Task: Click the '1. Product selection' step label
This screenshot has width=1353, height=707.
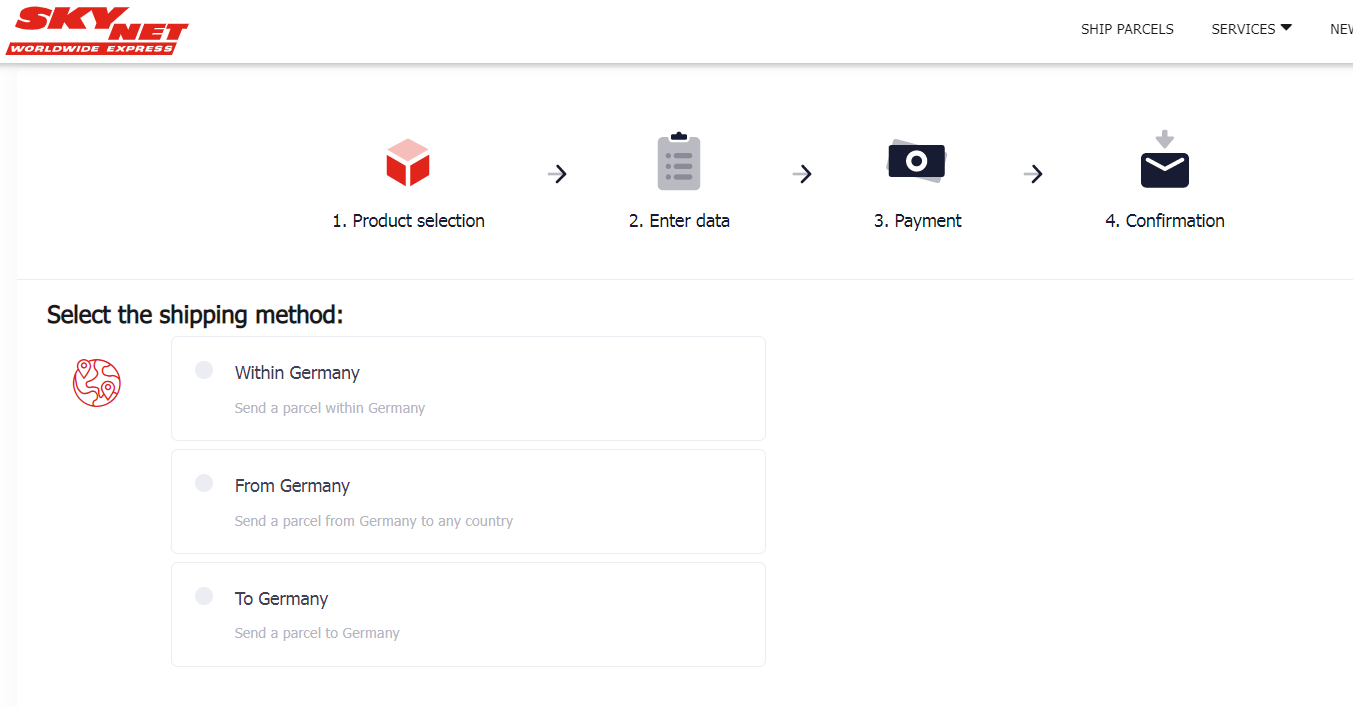Action: click(408, 221)
